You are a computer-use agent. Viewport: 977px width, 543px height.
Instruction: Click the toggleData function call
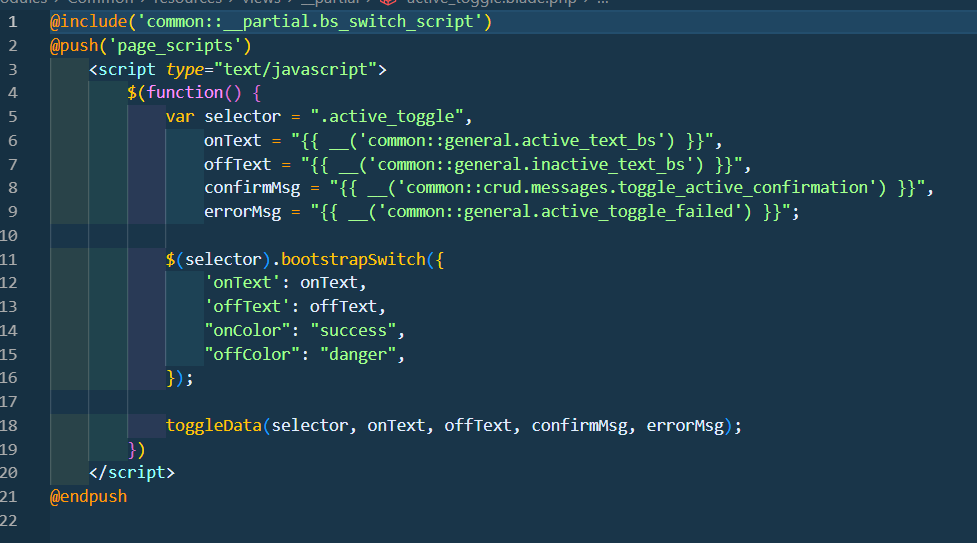coord(214,425)
